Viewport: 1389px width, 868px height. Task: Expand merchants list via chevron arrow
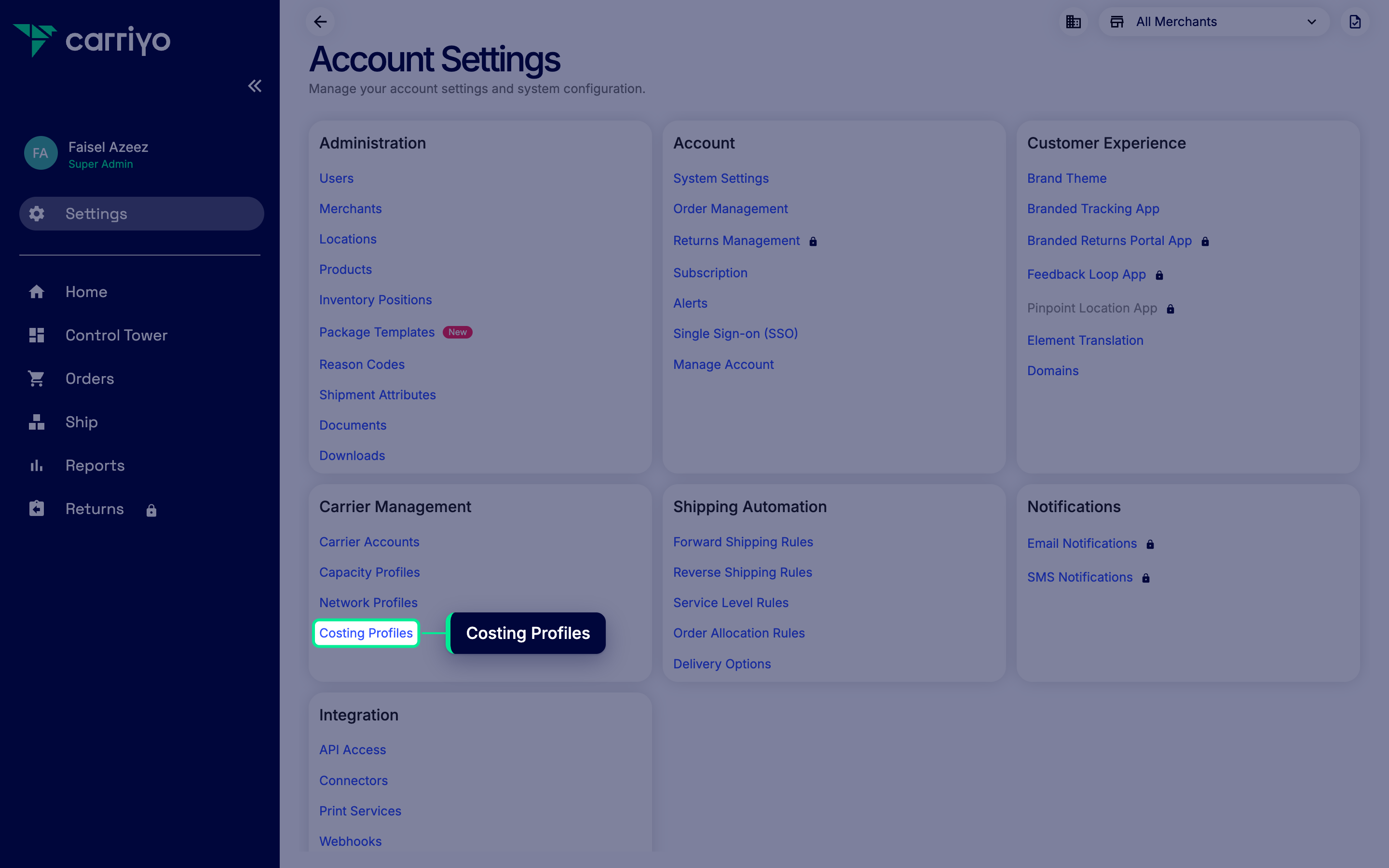1311,22
